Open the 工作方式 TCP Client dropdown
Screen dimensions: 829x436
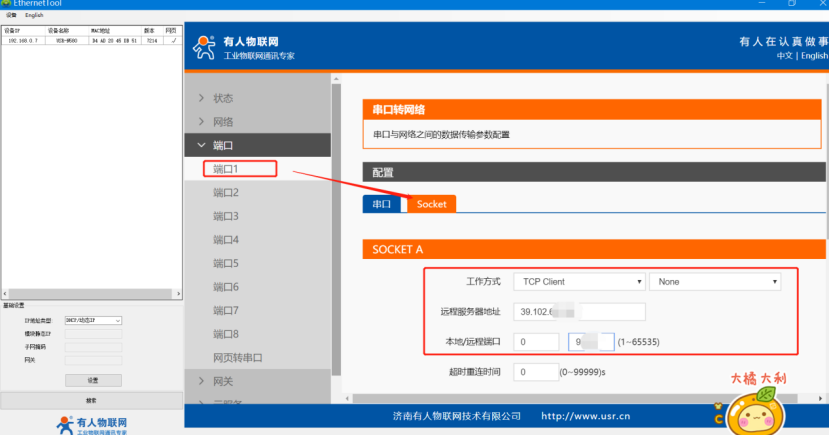pos(578,282)
